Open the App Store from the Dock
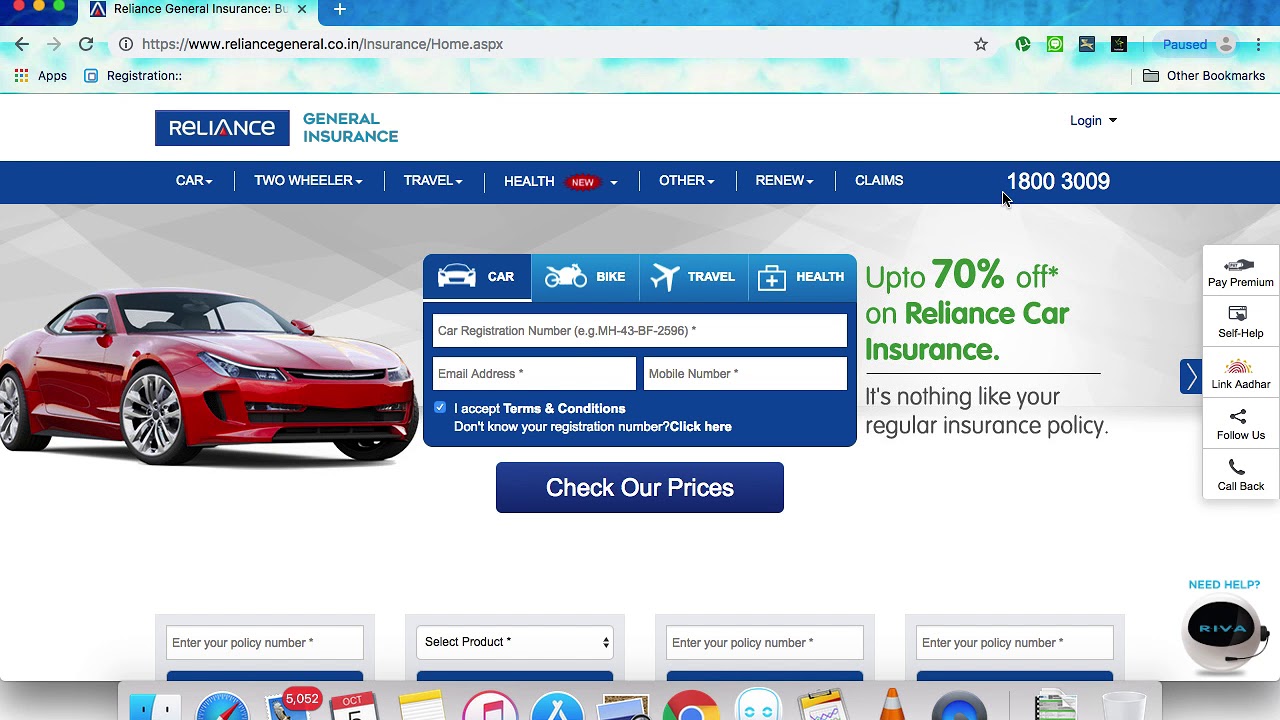 [x=557, y=707]
